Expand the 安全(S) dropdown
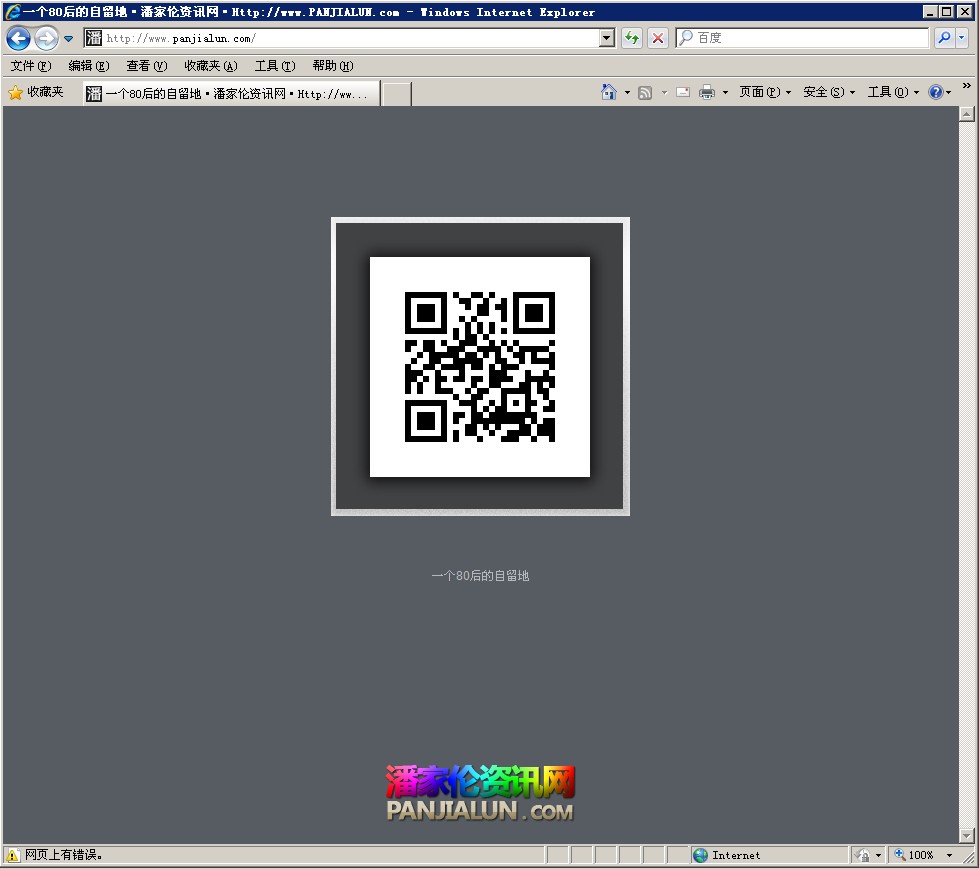 tap(825, 91)
